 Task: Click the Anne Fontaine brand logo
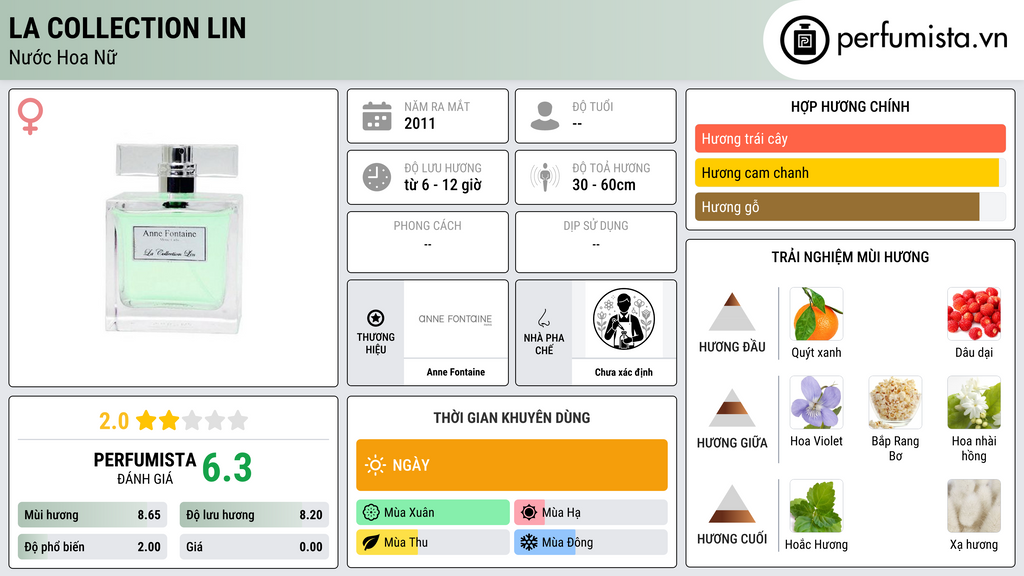(455, 319)
